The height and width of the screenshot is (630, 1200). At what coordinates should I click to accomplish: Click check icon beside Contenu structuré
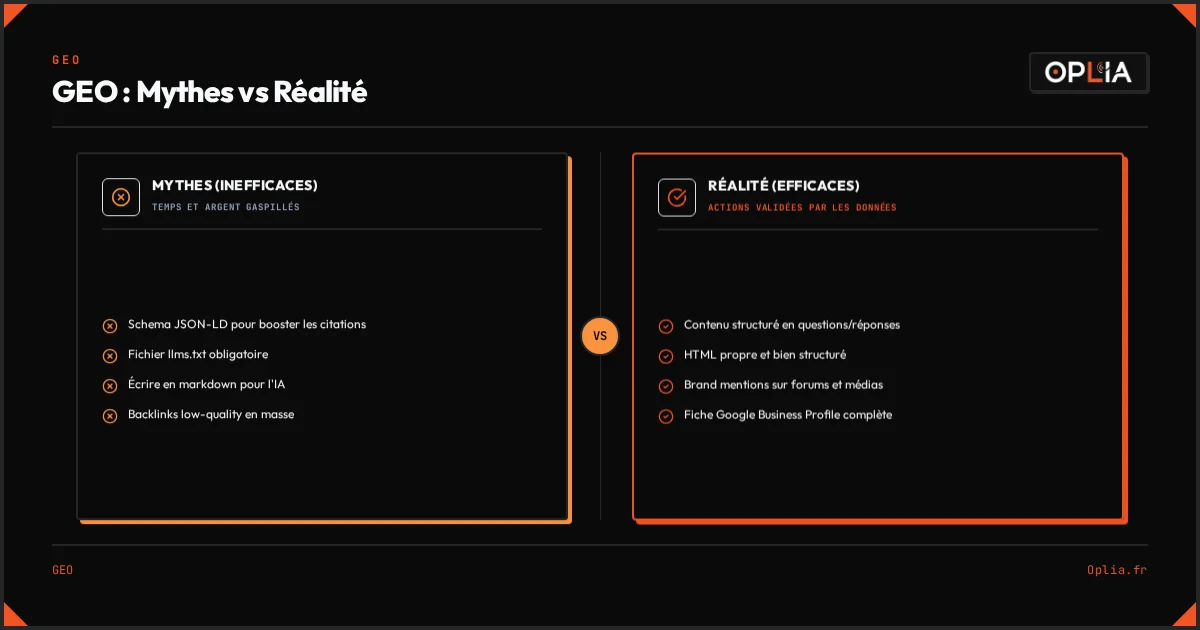coord(666,326)
